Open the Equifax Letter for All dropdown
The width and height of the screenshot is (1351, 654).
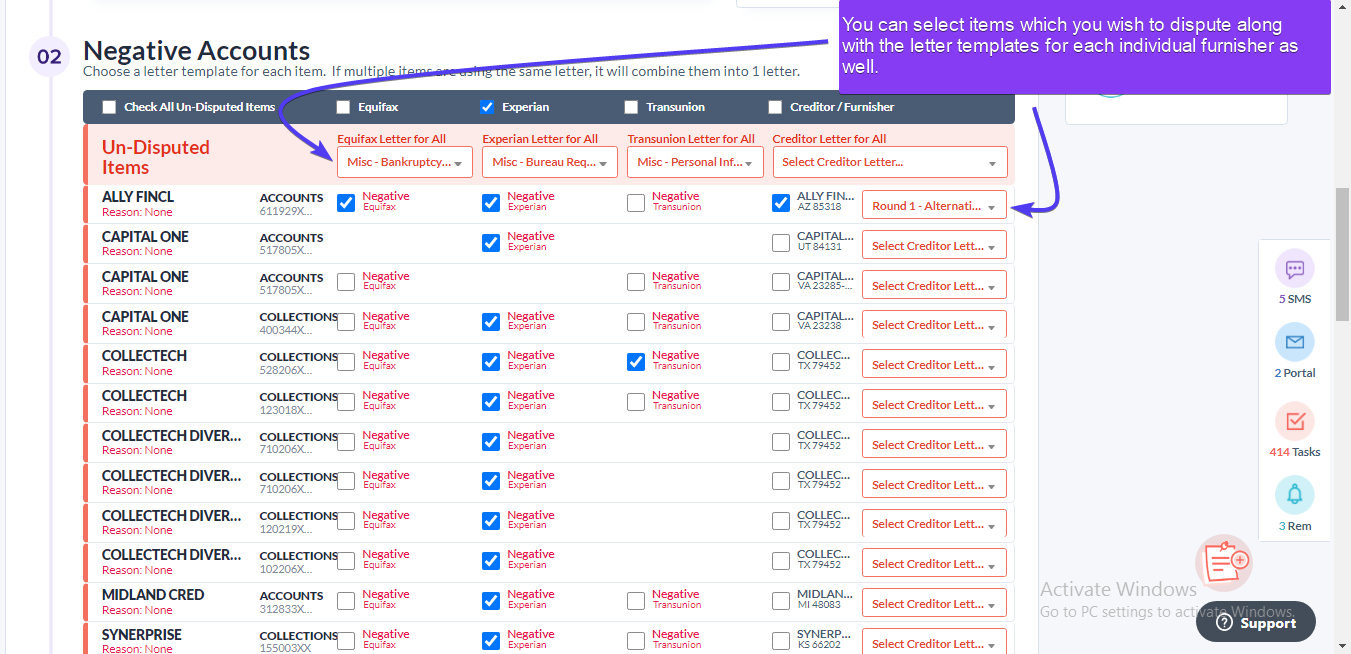coord(404,161)
